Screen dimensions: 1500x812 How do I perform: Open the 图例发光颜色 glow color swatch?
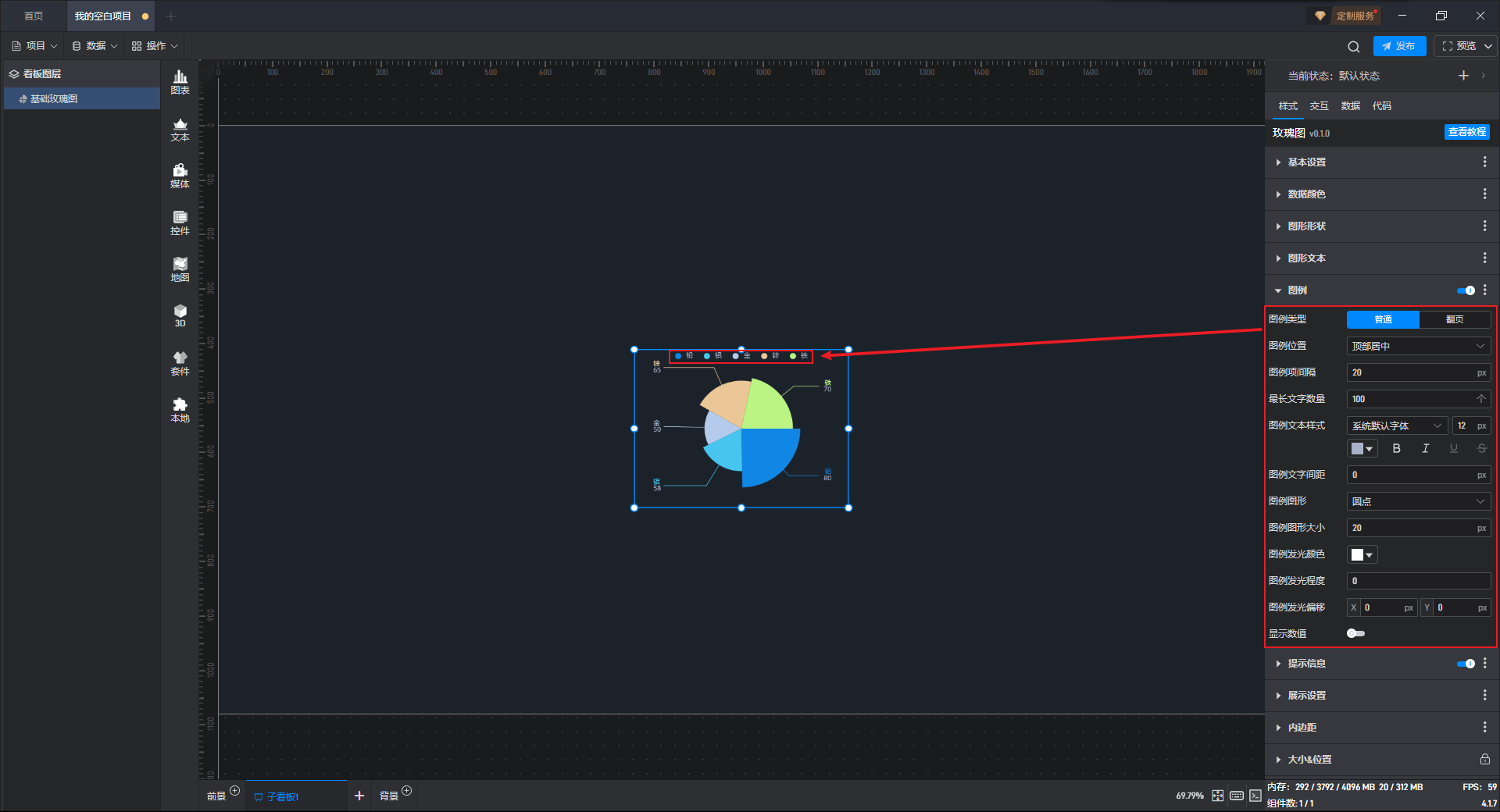pos(1362,554)
